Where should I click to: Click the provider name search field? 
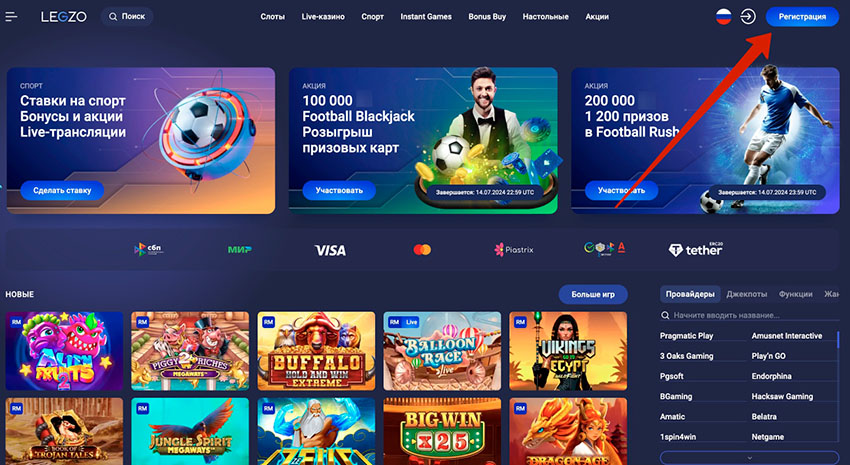(749, 315)
